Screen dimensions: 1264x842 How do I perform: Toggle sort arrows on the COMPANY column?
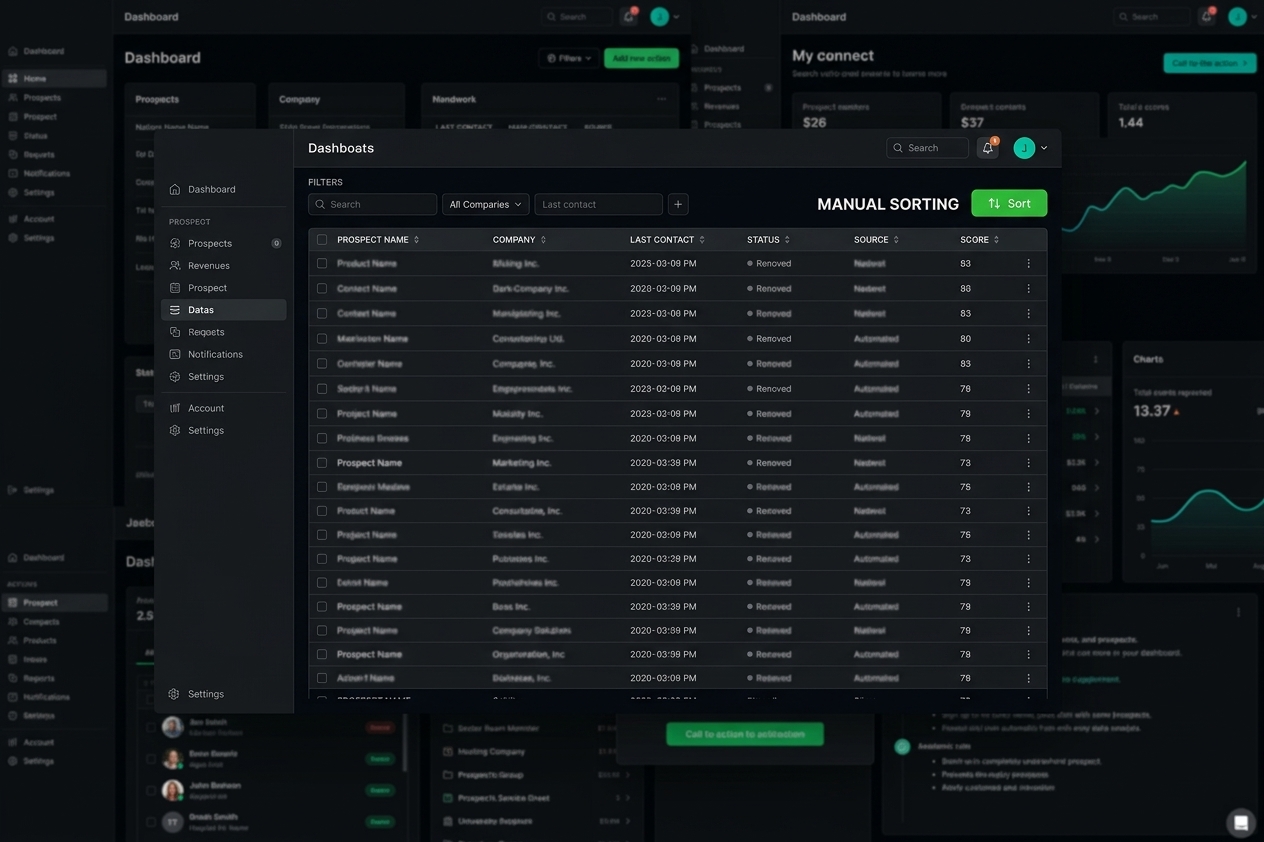(x=543, y=240)
